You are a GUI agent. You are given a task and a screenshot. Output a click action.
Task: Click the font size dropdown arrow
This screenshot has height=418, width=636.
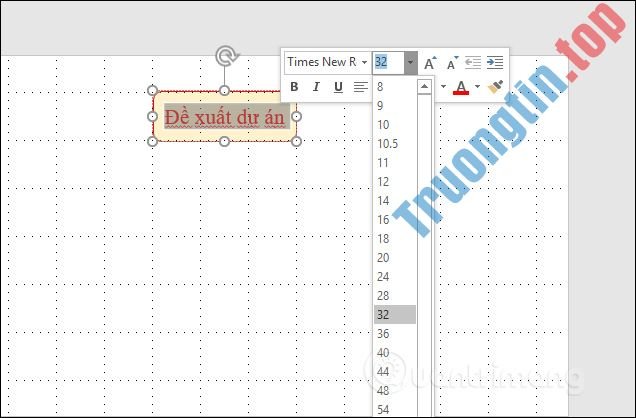410,62
